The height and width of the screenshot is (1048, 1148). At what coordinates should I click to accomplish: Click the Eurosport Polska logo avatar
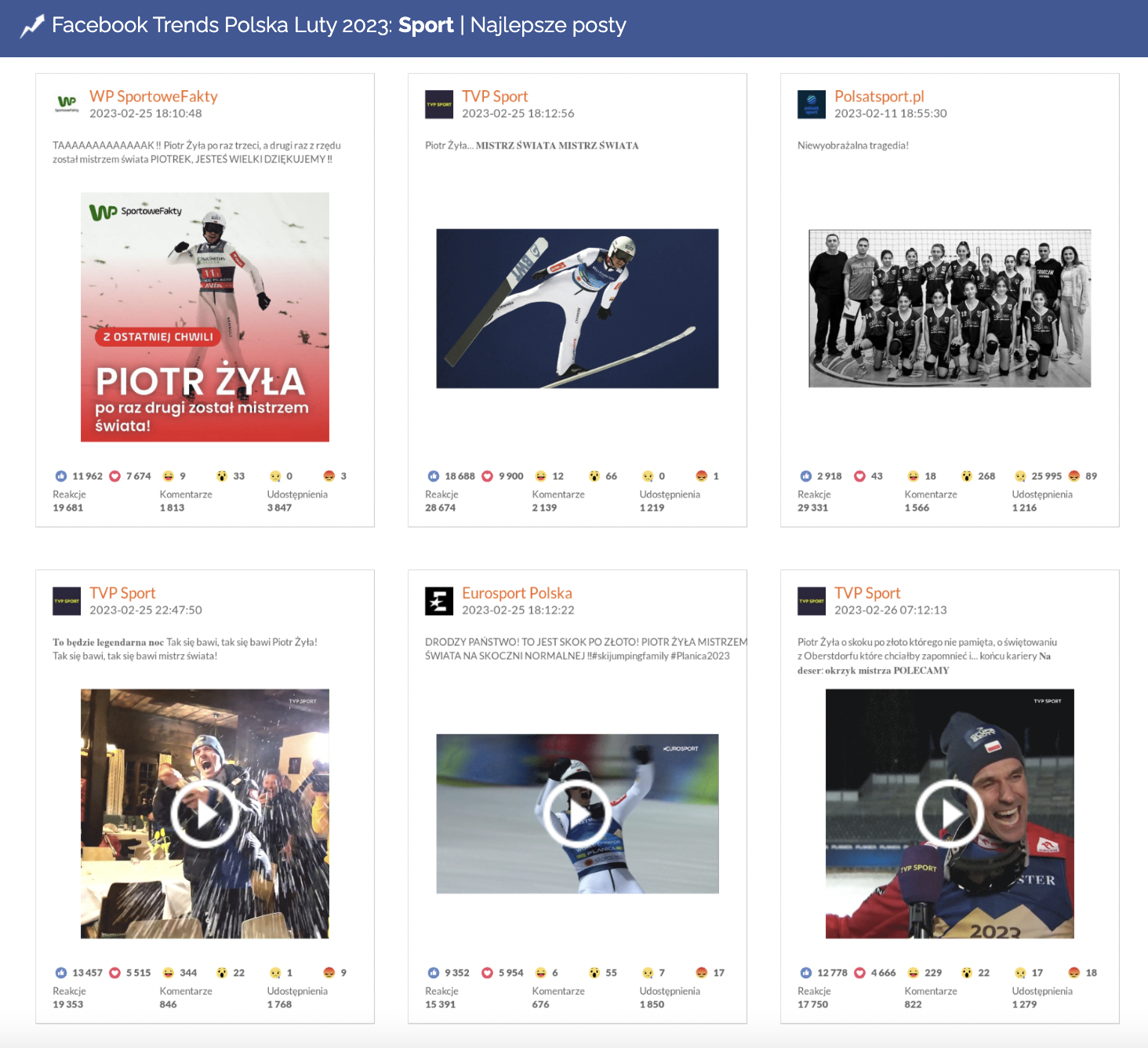pyautogui.click(x=439, y=601)
